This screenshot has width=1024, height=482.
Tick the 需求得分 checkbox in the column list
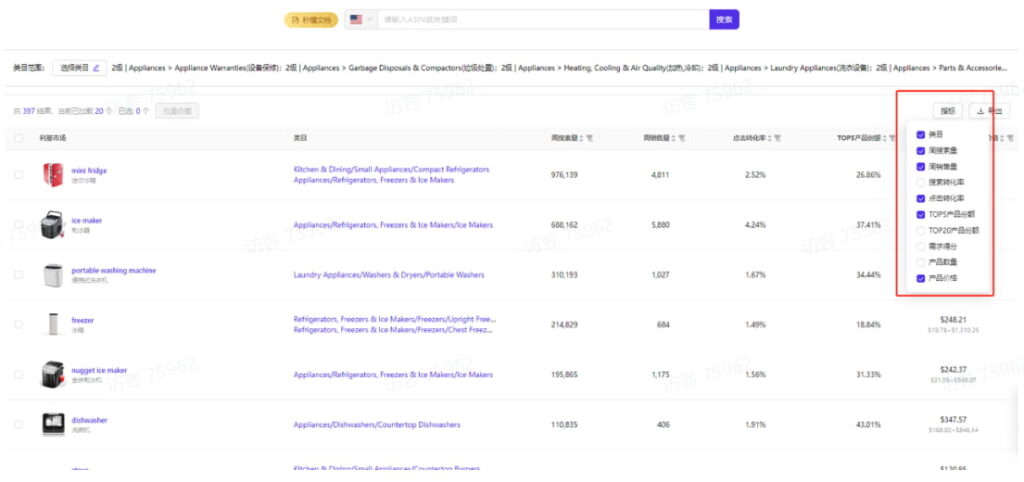tap(921, 246)
